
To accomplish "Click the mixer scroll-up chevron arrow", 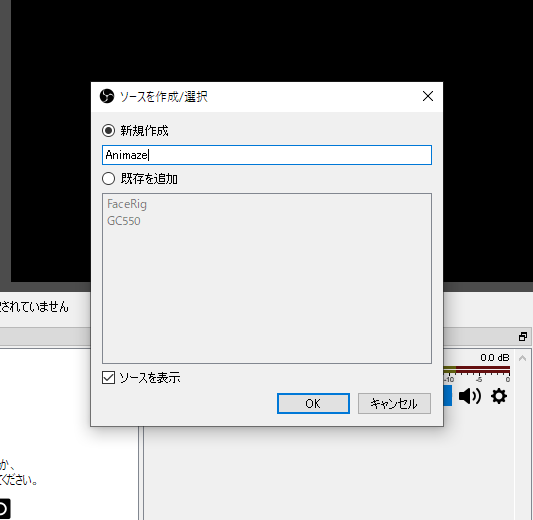I will (x=522, y=358).
